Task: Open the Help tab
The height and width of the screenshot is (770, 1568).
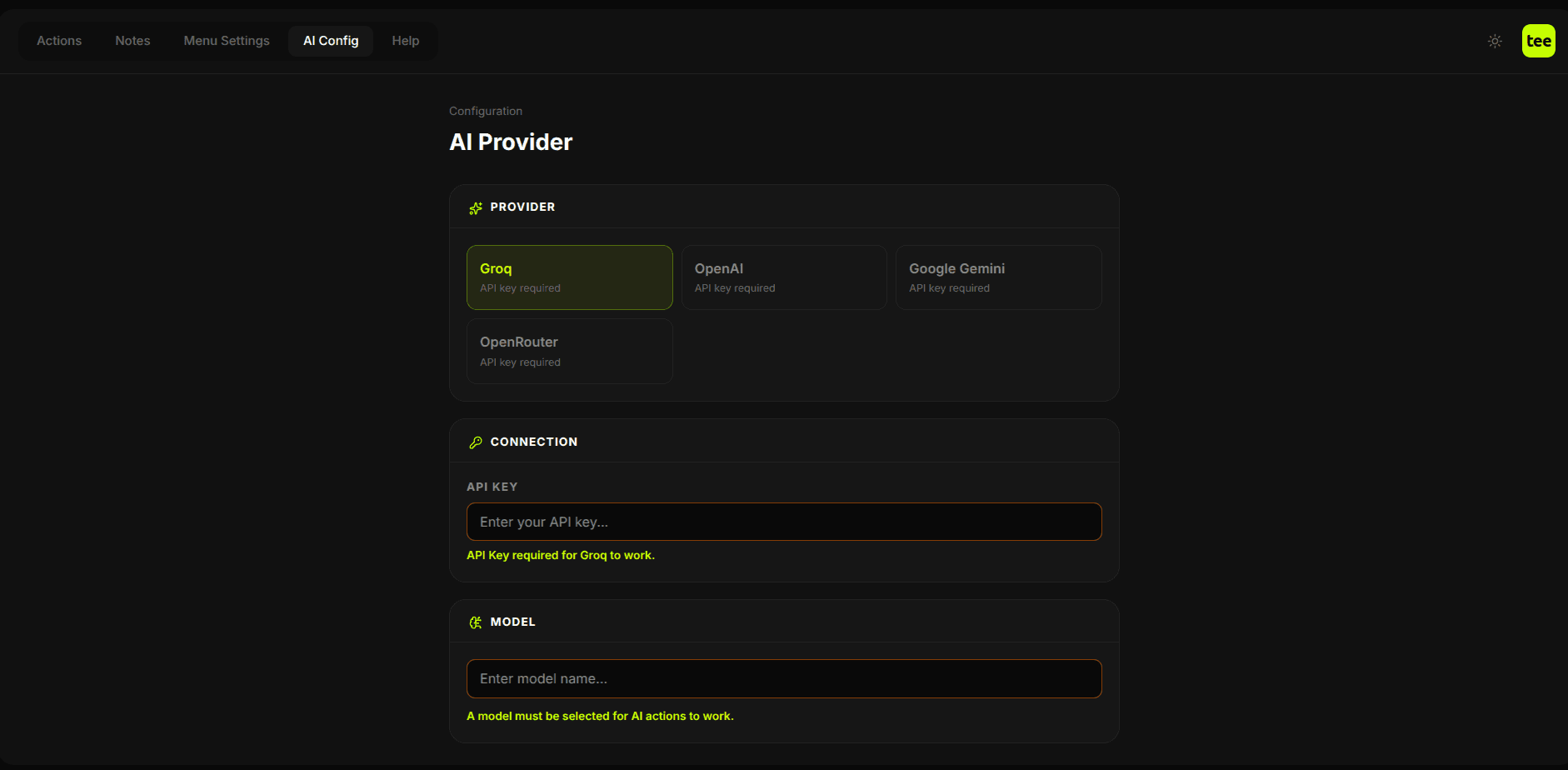Action: click(406, 41)
